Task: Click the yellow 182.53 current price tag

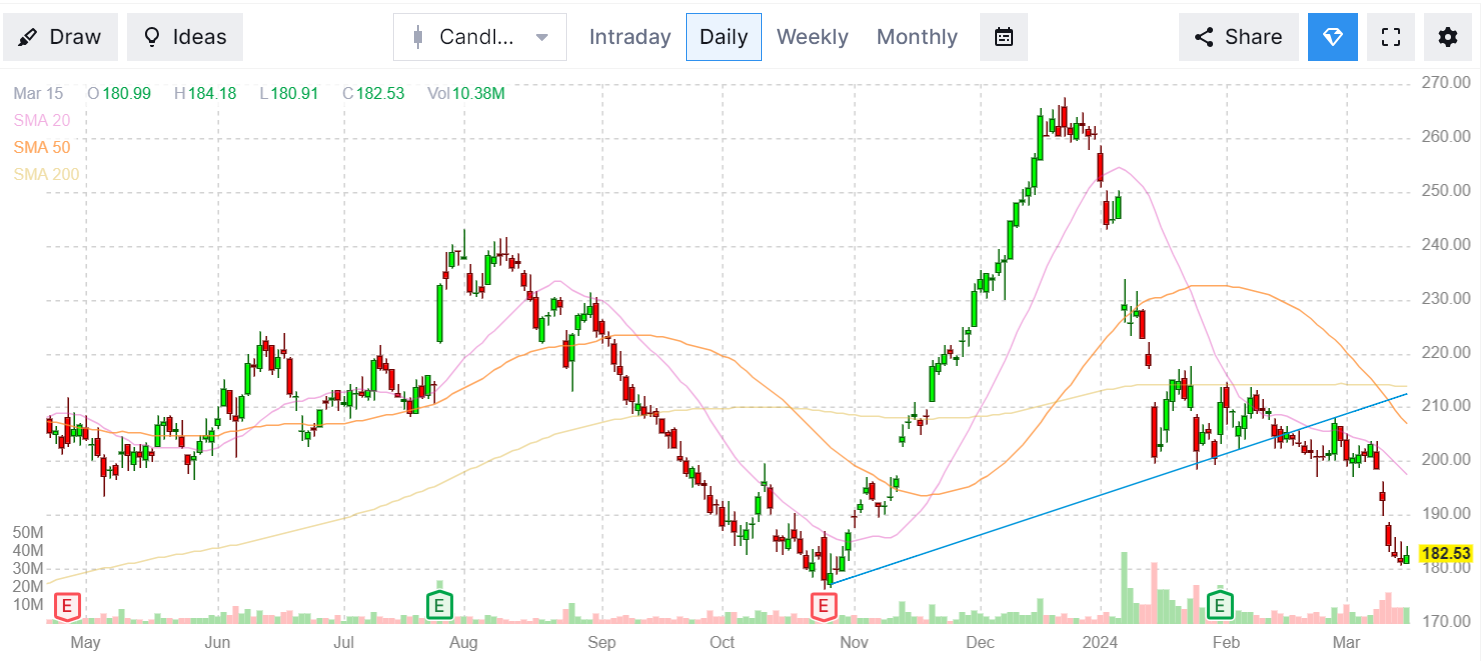Action: point(1445,553)
